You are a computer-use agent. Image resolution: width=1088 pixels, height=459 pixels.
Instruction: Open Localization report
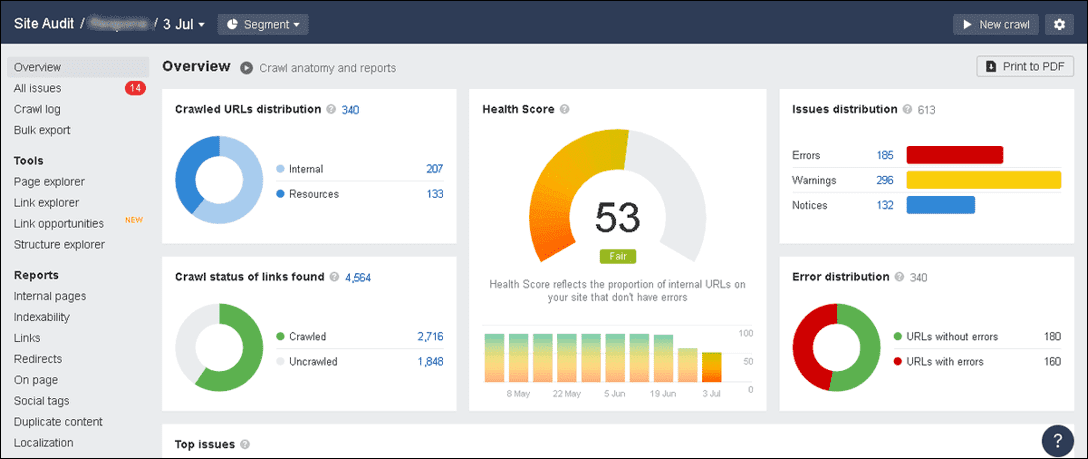point(44,442)
